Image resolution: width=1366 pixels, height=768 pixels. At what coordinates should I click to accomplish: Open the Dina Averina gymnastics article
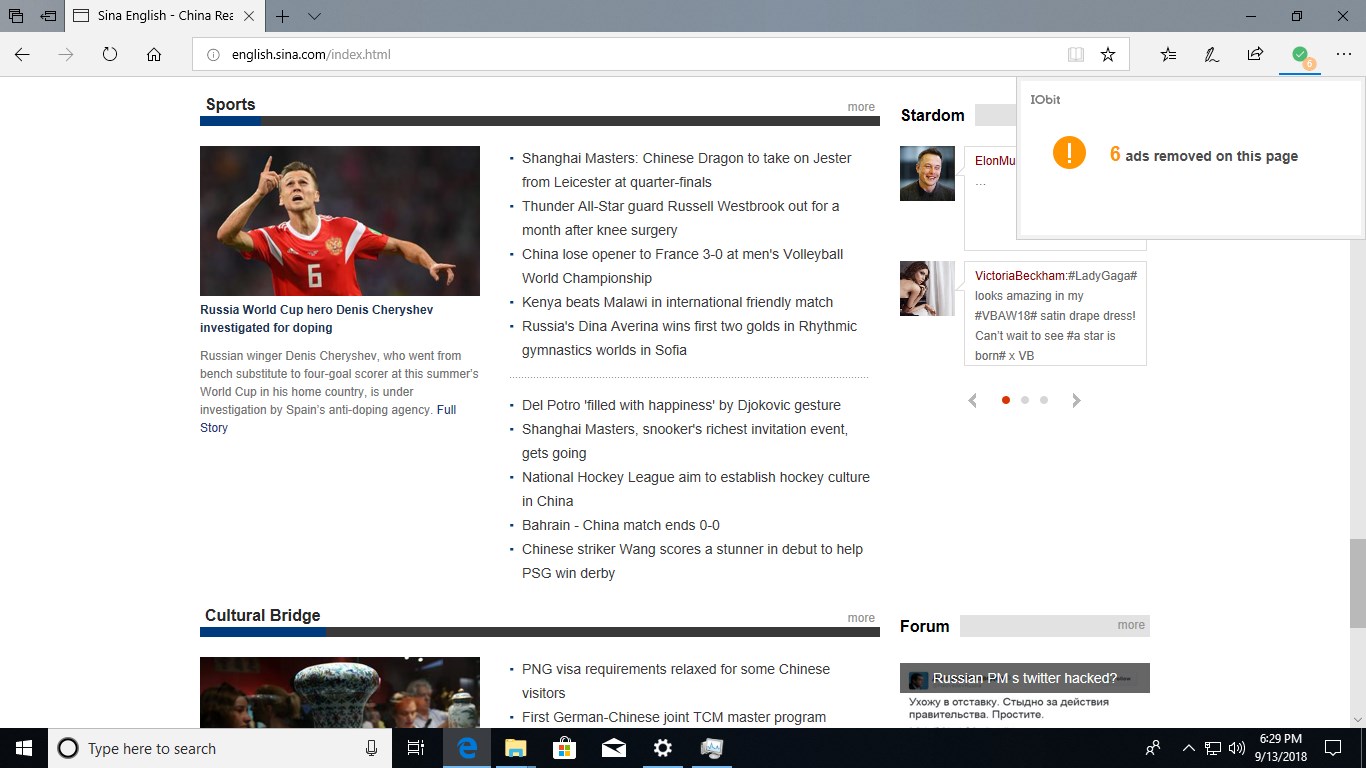click(689, 338)
